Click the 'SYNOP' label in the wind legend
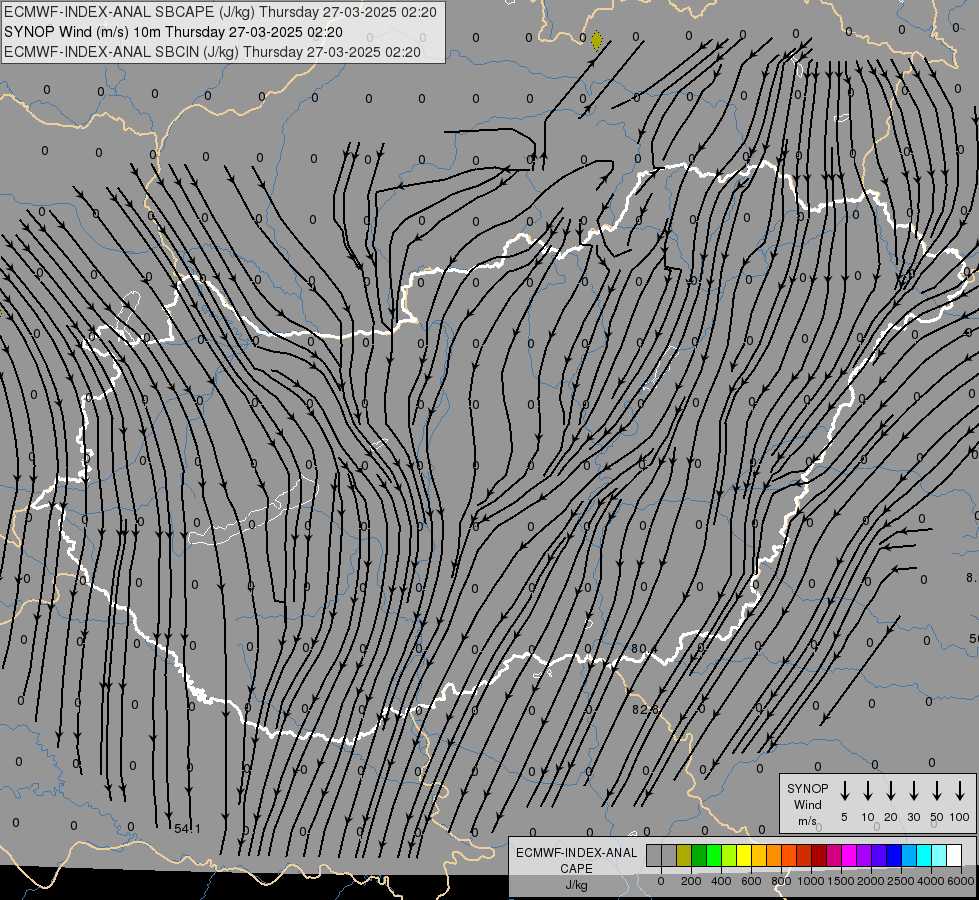 click(807, 789)
